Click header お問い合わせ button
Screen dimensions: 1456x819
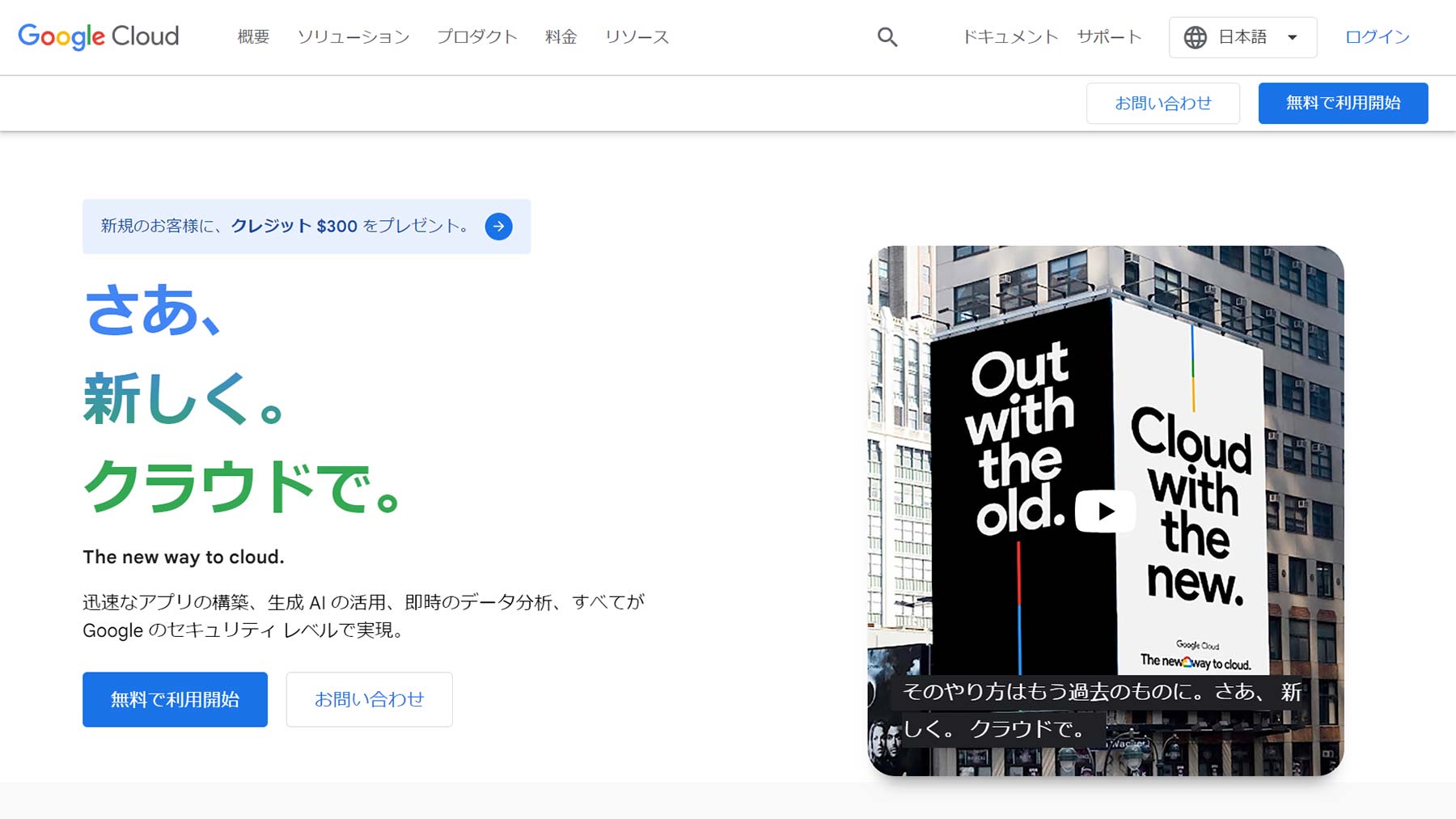(1163, 104)
